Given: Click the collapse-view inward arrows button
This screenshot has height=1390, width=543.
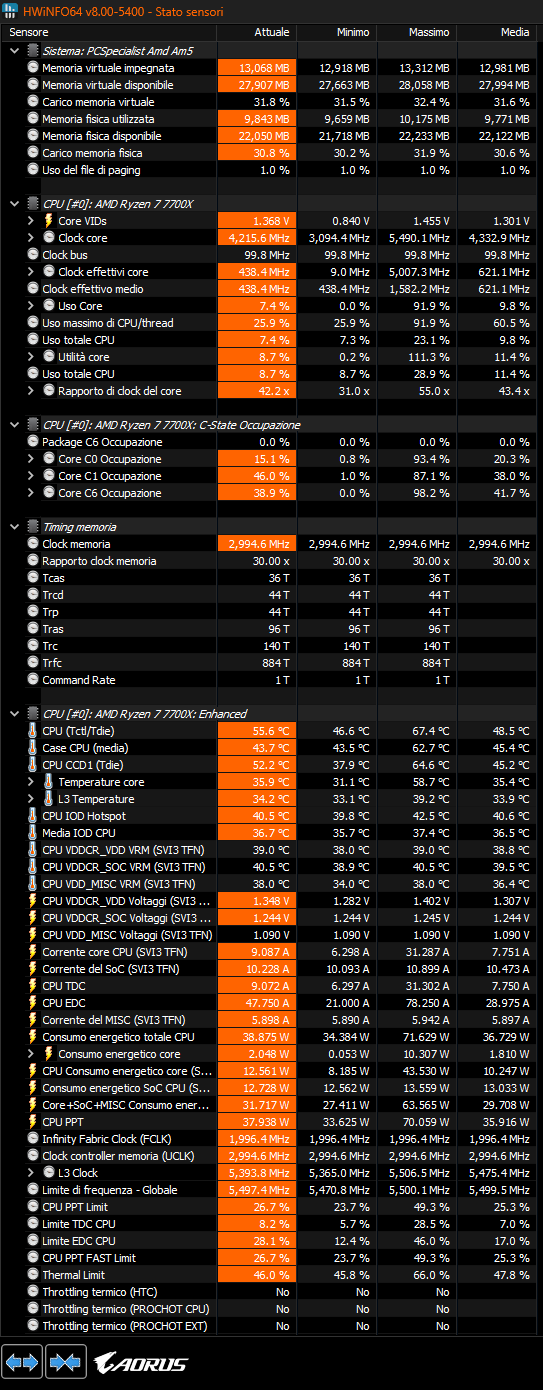Looking at the screenshot, I should point(64,1362).
